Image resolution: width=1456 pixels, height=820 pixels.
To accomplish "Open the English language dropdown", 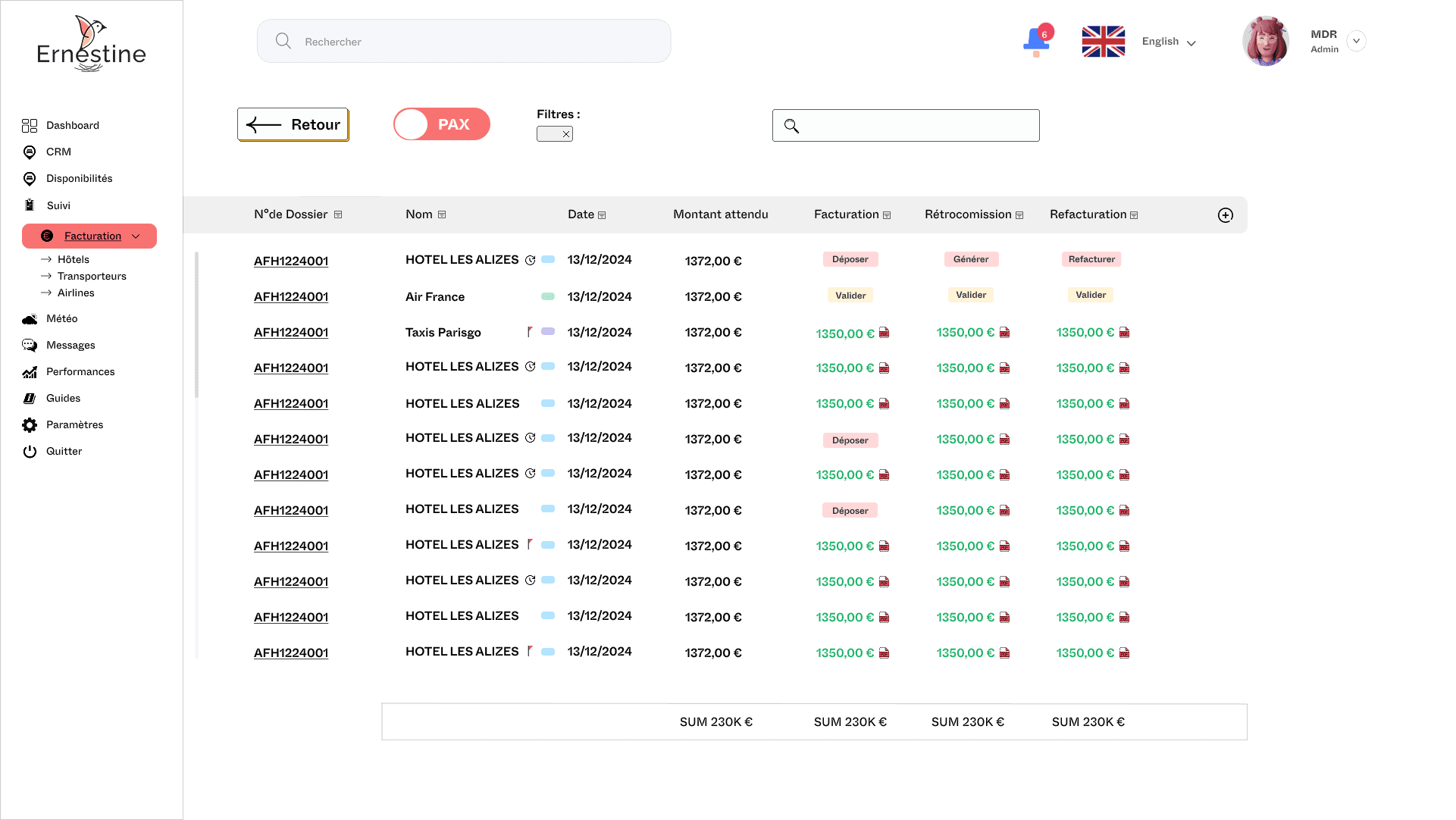I will click(1169, 42).
